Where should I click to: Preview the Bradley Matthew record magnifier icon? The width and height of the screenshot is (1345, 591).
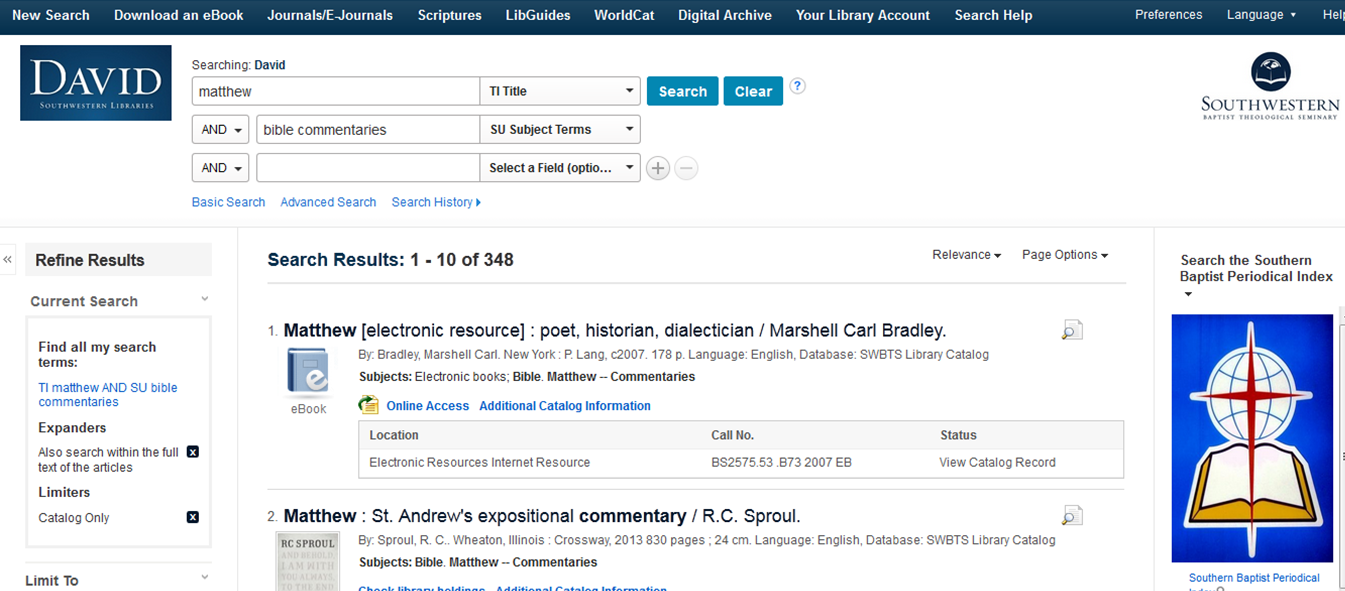point(1072,330)
